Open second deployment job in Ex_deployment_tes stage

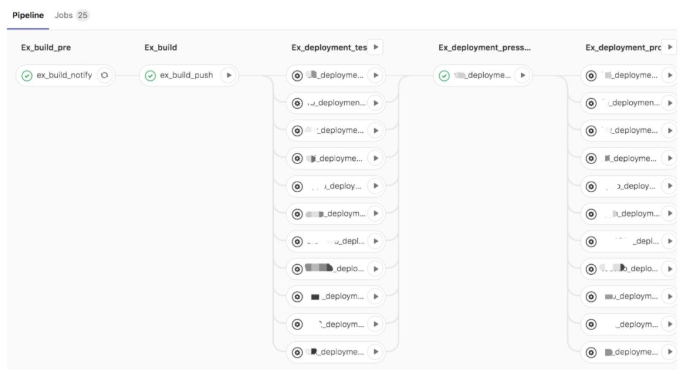tap(335, 103)
